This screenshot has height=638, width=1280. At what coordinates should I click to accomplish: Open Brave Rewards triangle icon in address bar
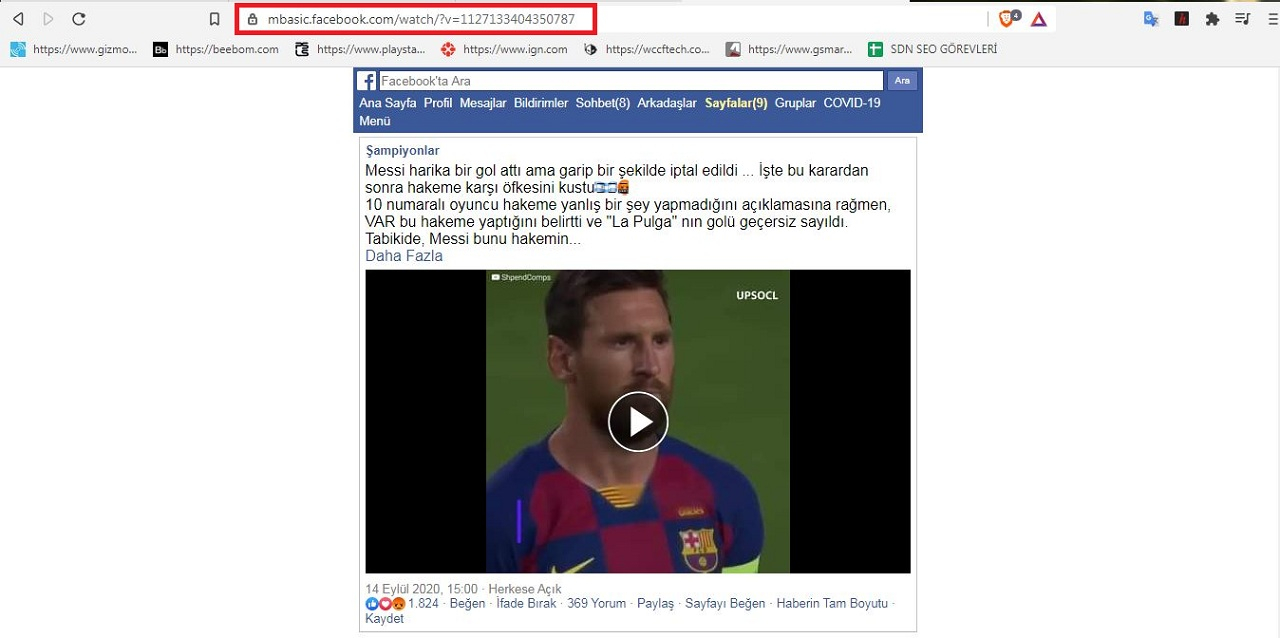coord(1039,18)
